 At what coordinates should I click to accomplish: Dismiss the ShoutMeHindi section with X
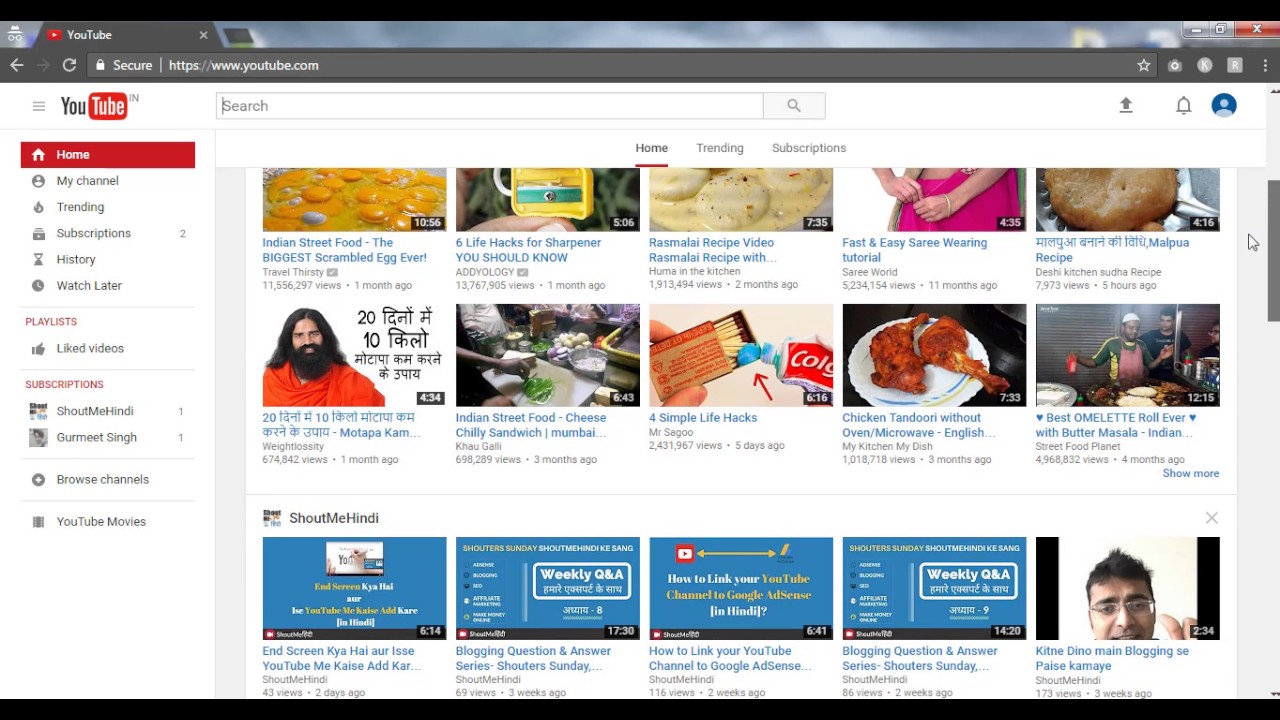tap(1212, 518)
